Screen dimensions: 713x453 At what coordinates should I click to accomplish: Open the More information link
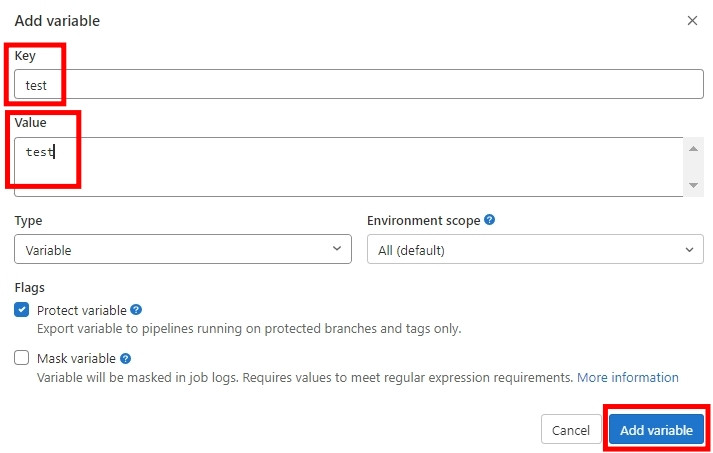pos(628,377)
